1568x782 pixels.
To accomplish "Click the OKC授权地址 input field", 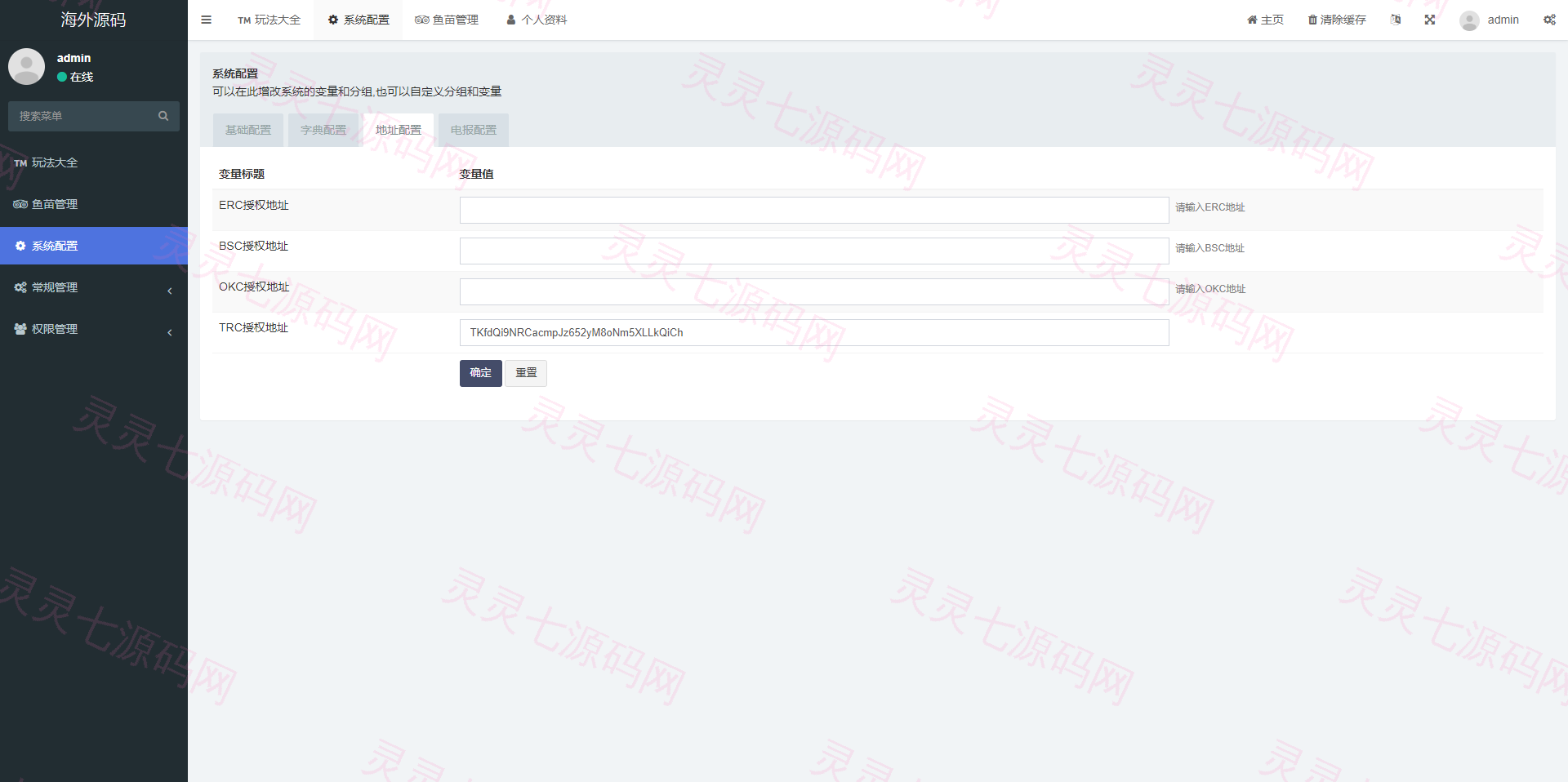I will (814, 291).
